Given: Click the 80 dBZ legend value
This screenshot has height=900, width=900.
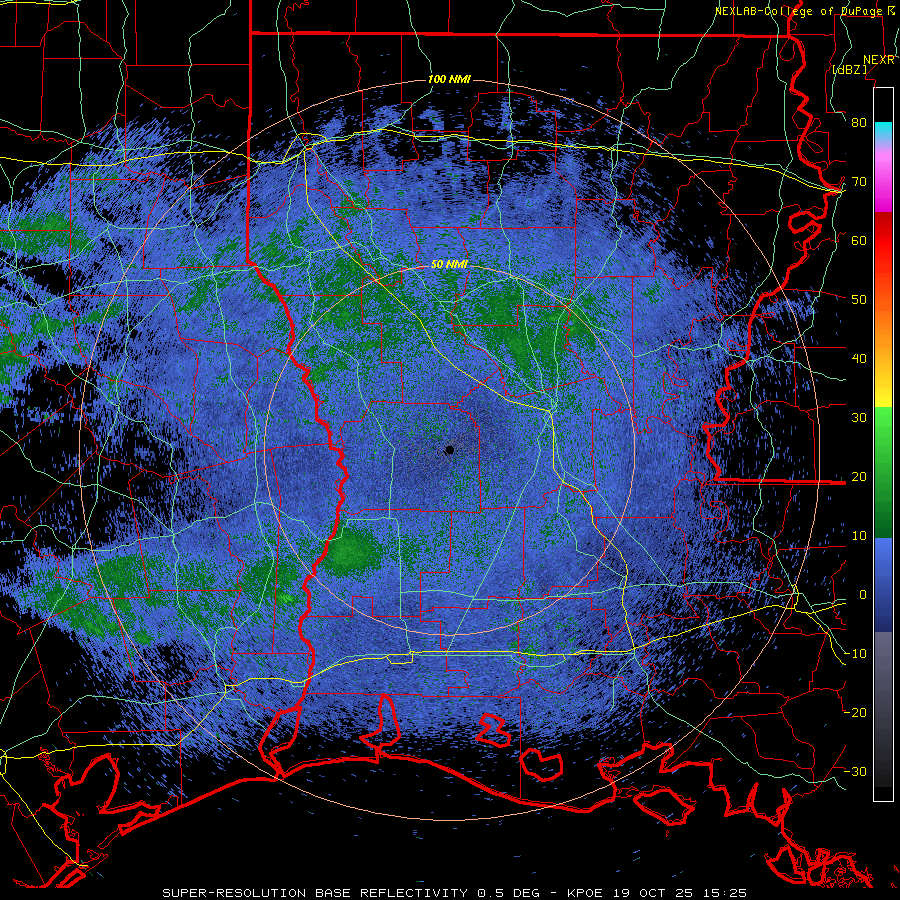Looking at the screenshot, I should [859, 122].
